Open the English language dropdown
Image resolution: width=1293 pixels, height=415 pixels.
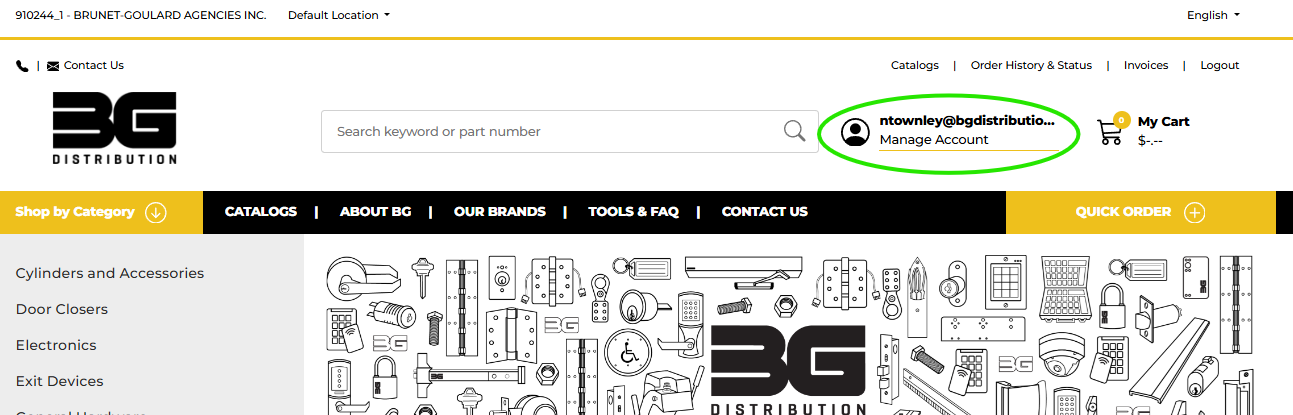pyautogui.click(x=1213, y=15)
